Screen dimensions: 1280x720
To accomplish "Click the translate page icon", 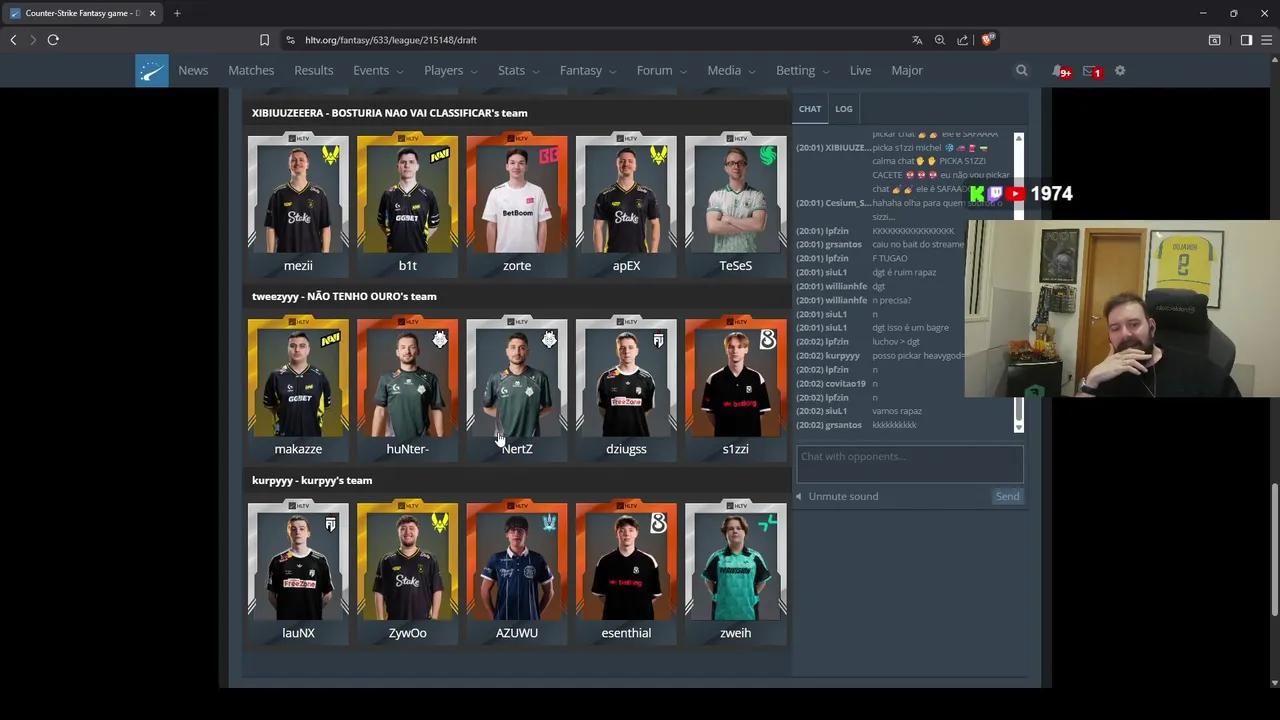I will (x=917, y=40).
